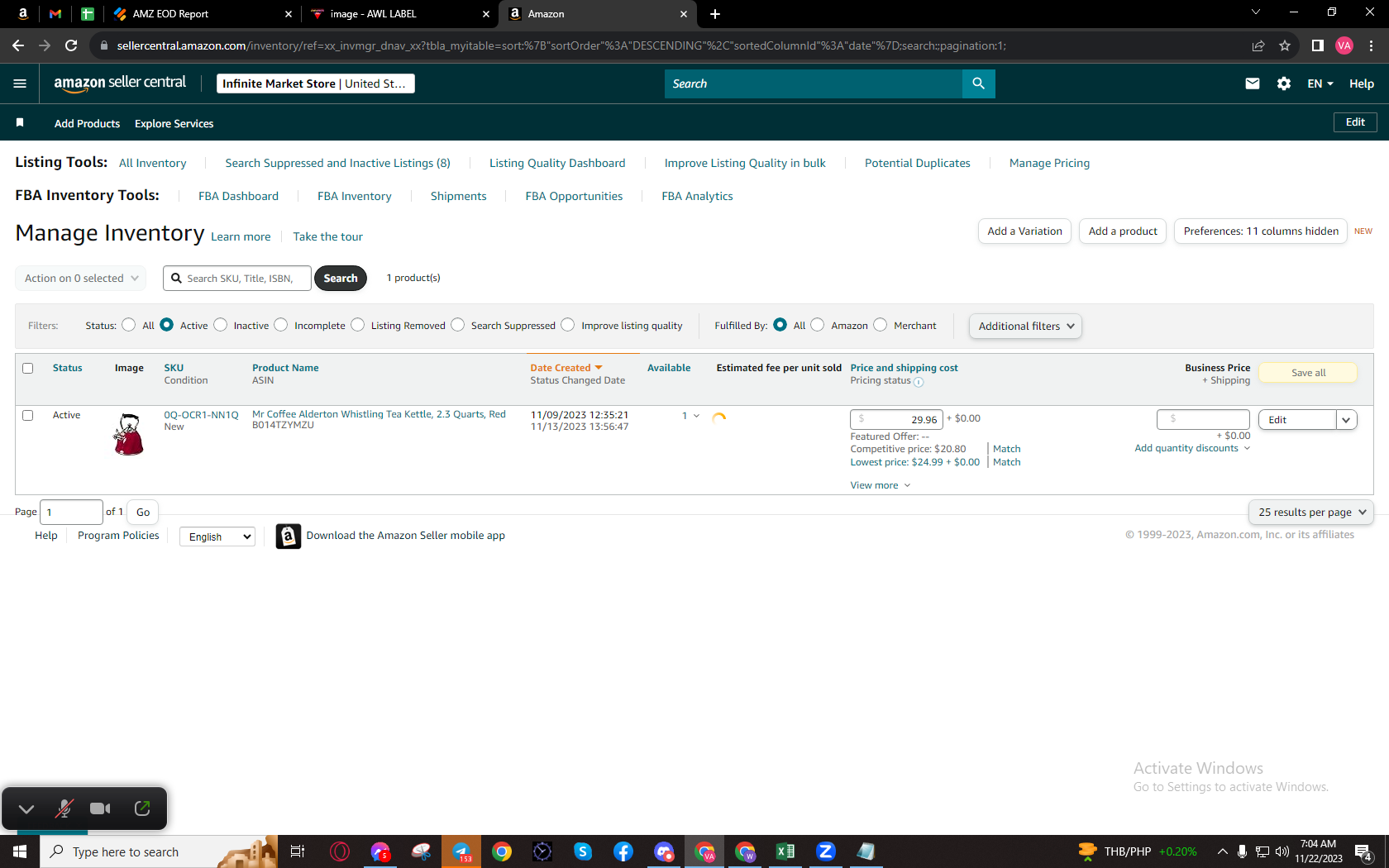Screen dimensions: 1389x868
Task: Open the settings gear icon
Action: point(1284,83)
